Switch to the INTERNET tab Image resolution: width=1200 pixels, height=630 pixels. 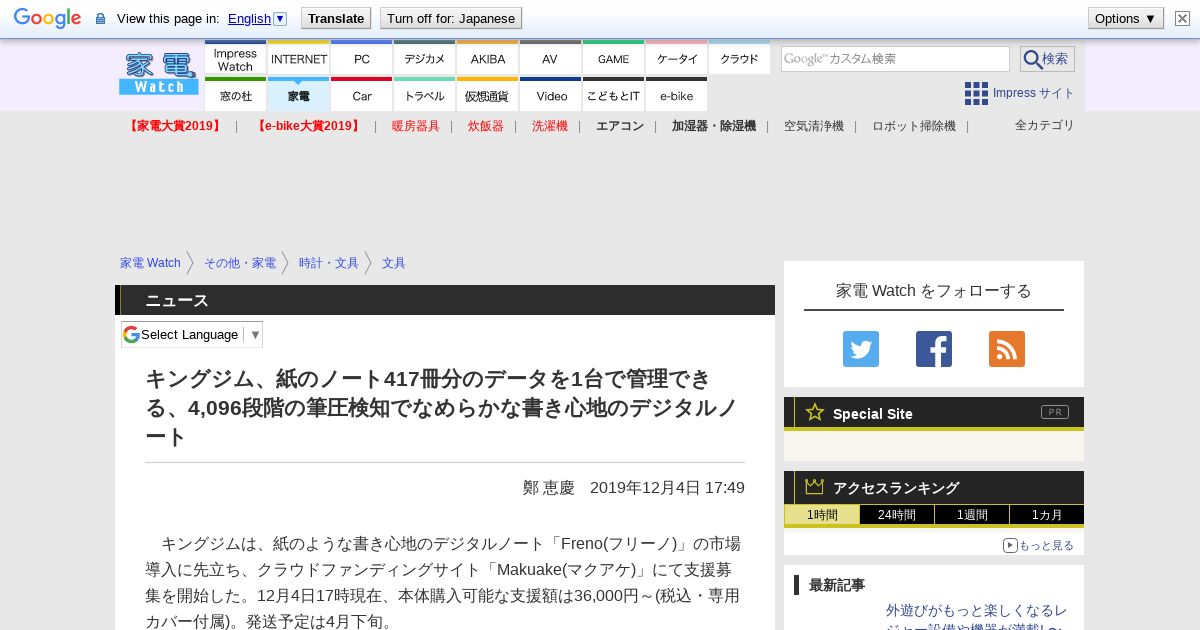[x=299, y=58]
